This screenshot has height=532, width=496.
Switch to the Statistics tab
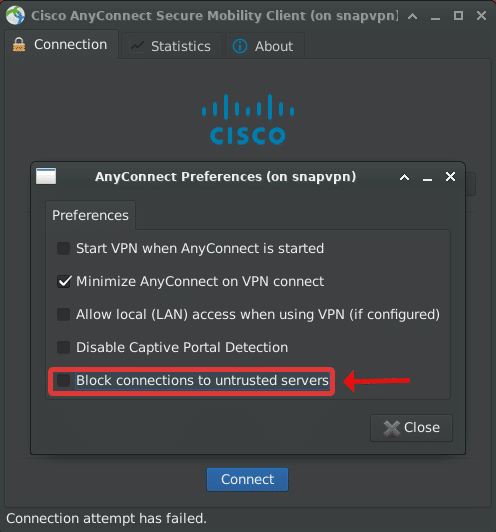pyautogui.click(x=172, y=46)
